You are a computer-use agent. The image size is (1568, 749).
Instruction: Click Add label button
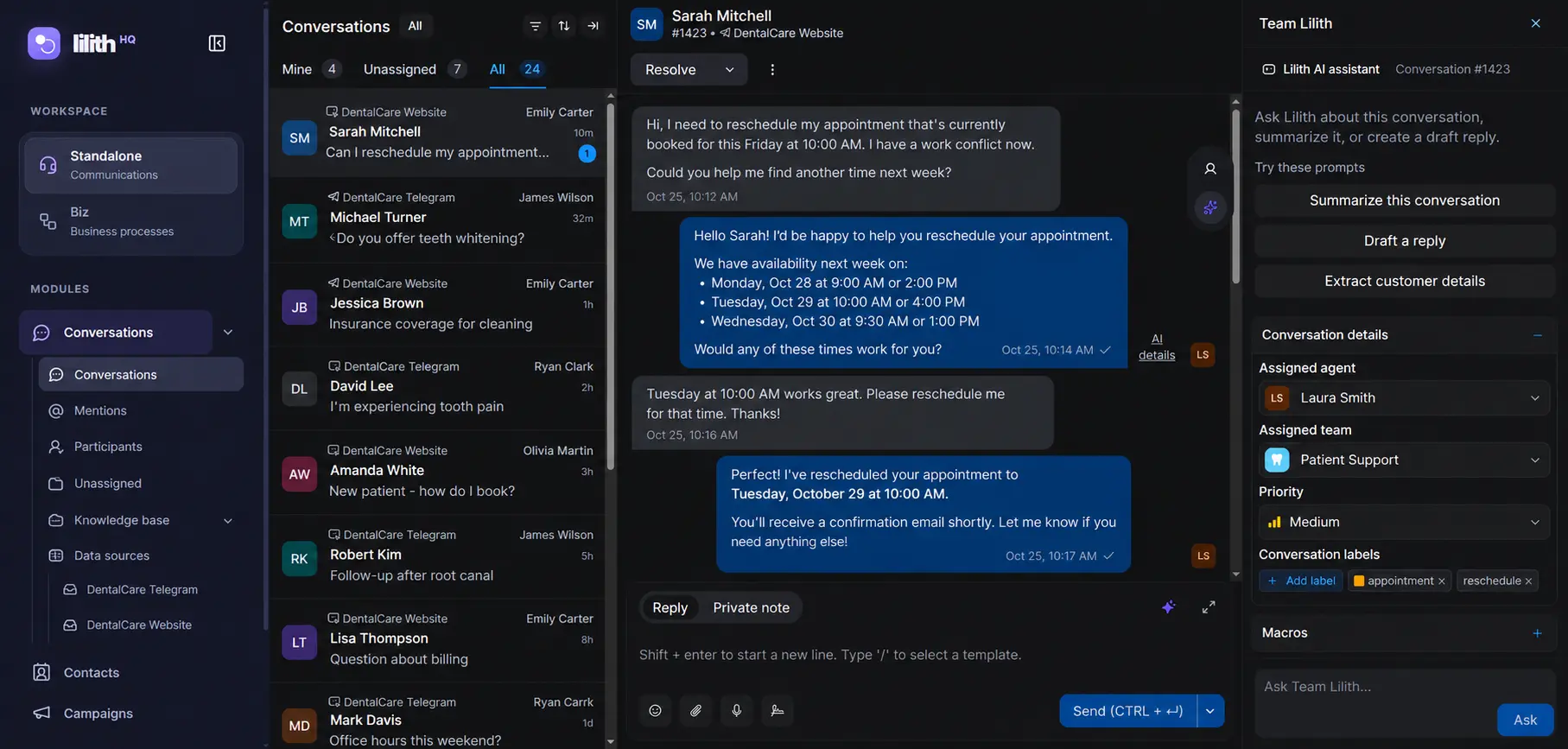pyautogui.click(x=1301, y=581)
